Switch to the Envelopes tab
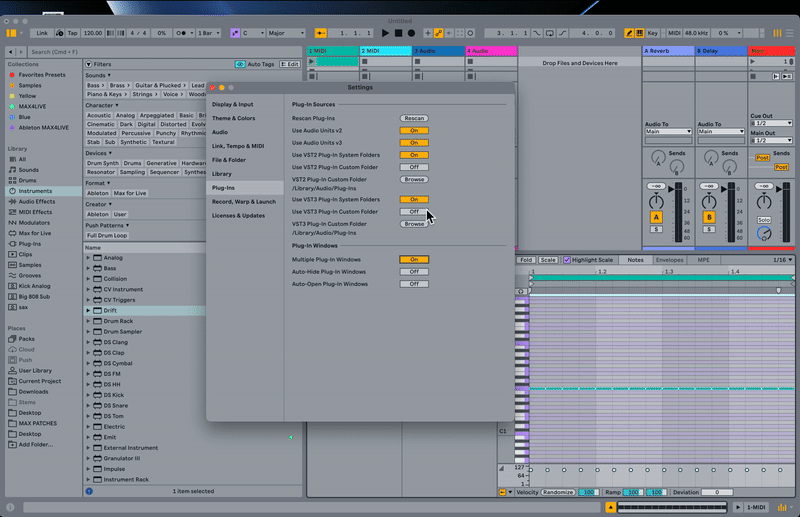 (669, 260)
